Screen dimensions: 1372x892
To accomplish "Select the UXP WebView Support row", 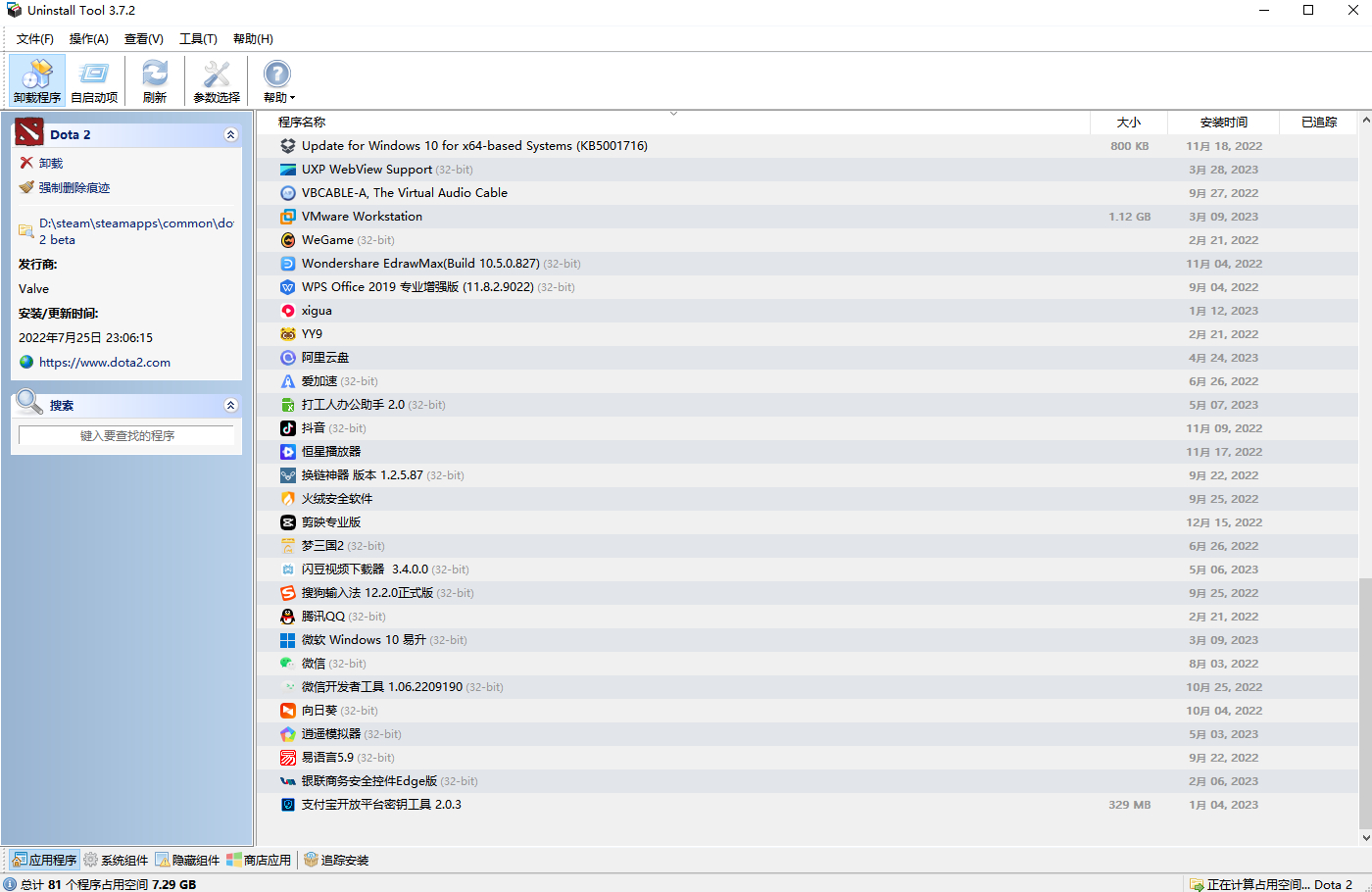I will [x=808, y=170].
